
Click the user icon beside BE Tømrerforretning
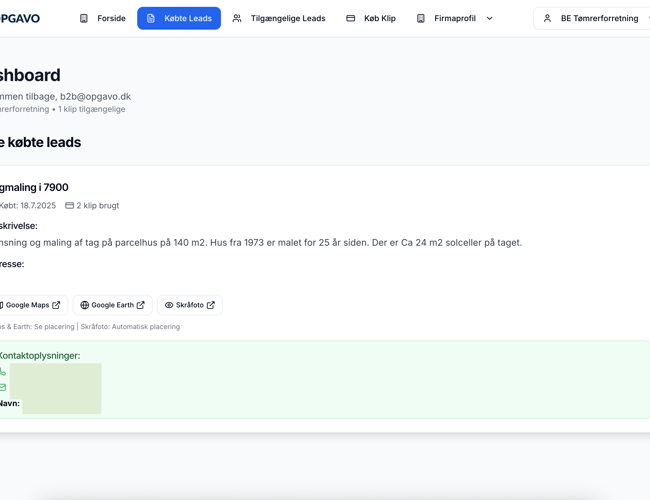[x=547, y=18]
